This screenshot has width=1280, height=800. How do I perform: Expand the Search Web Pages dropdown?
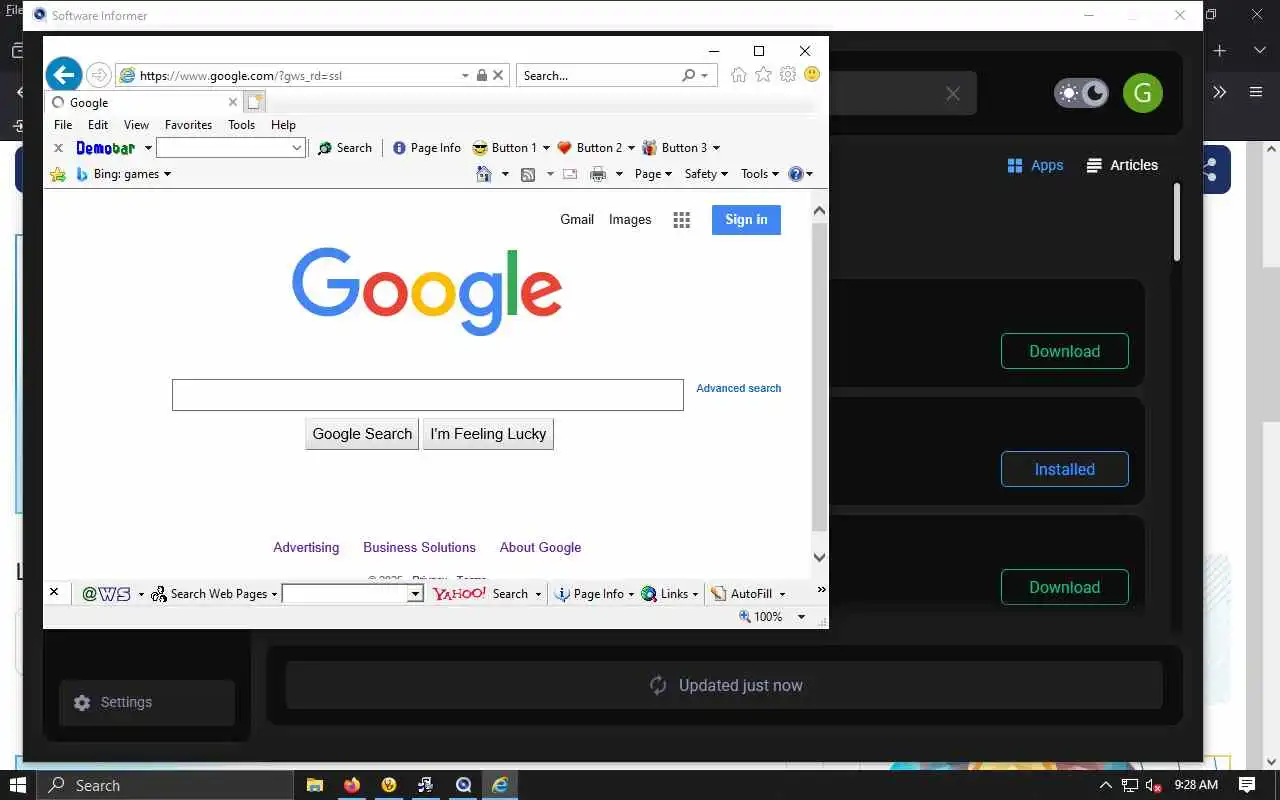pos(274,594)
